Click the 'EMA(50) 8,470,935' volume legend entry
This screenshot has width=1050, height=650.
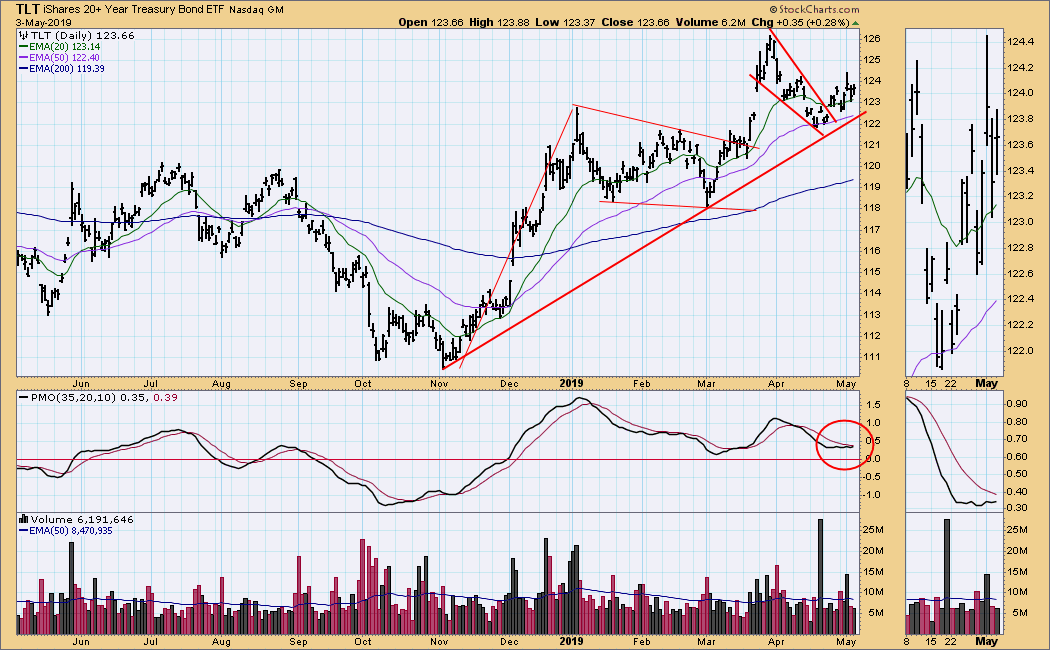70,530
